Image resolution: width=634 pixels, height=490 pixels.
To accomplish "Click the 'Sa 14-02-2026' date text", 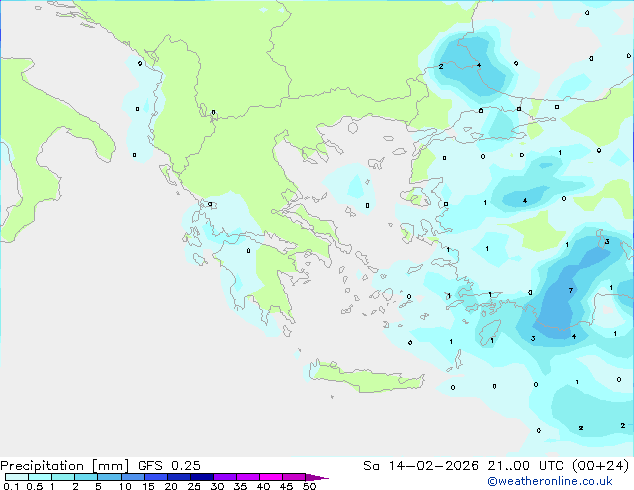I will click(x=421, y=466).
